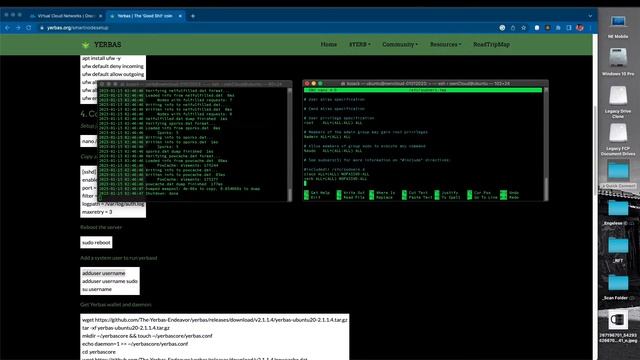The image size is (640, 360).
Task: Open the RoadTripMap nav link
Action: pos(491,44)
